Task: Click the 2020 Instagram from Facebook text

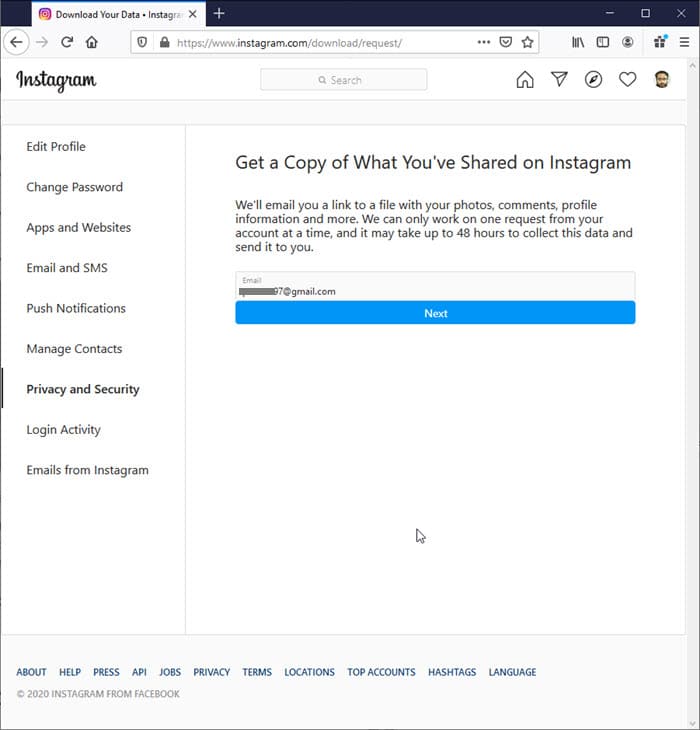Action: tap(98, 694)
